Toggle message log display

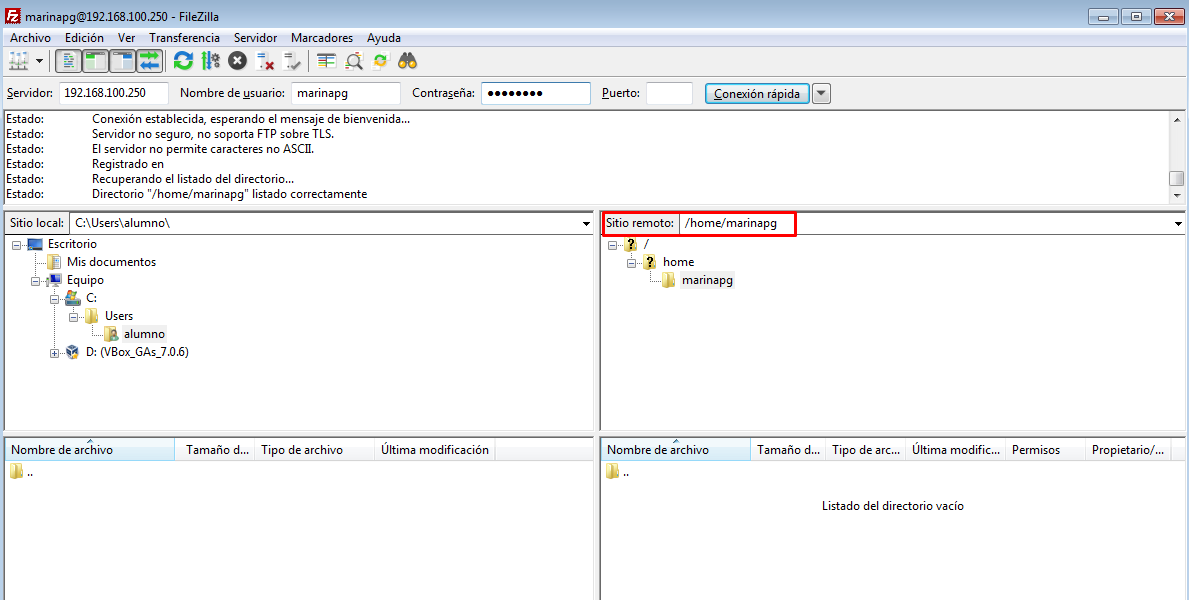[69, 61]
